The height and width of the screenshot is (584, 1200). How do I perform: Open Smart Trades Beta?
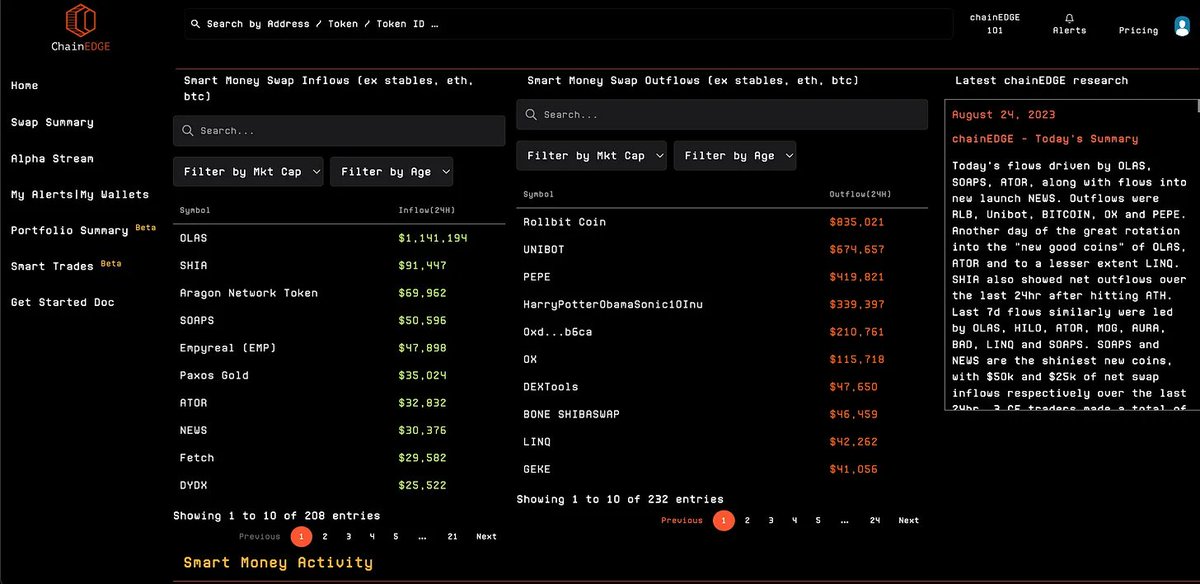point(65,266)
